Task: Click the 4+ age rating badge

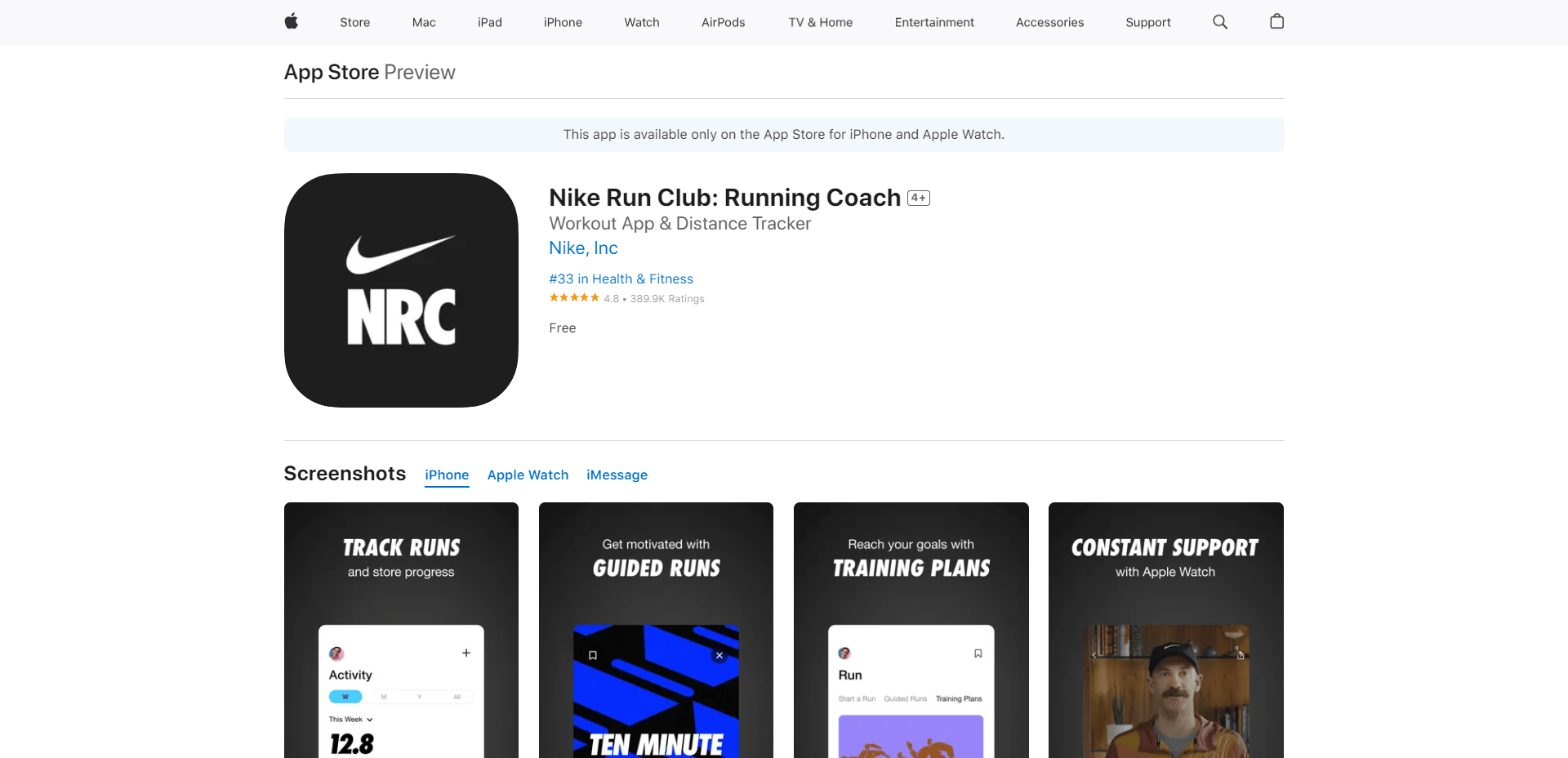Action: 919,198
